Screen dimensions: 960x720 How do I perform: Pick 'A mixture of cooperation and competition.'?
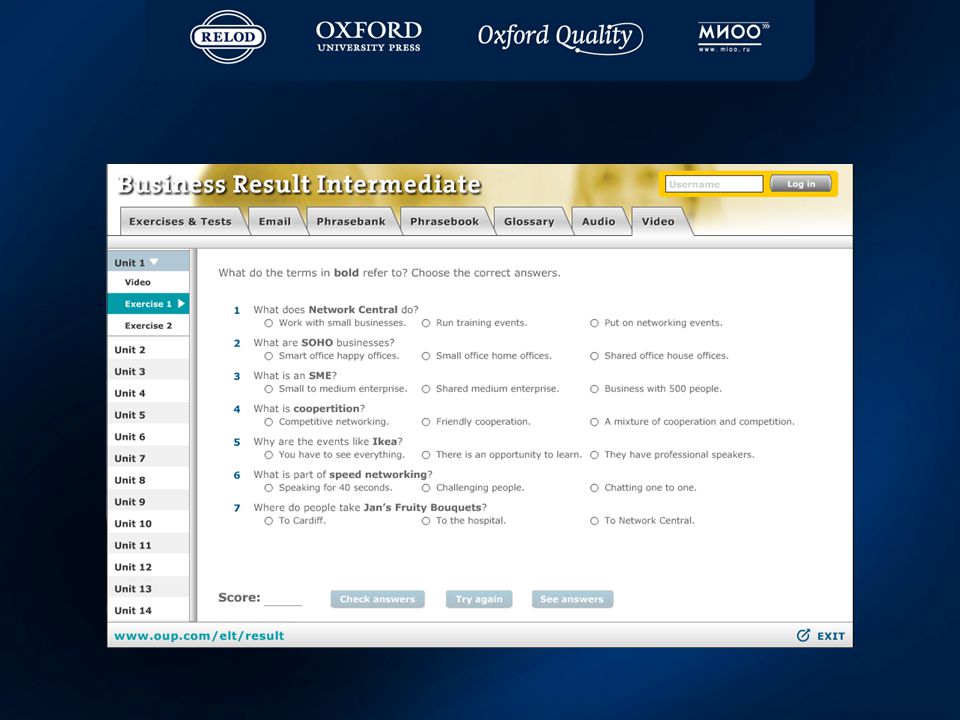pyautogui.click(x=594, y=422)
